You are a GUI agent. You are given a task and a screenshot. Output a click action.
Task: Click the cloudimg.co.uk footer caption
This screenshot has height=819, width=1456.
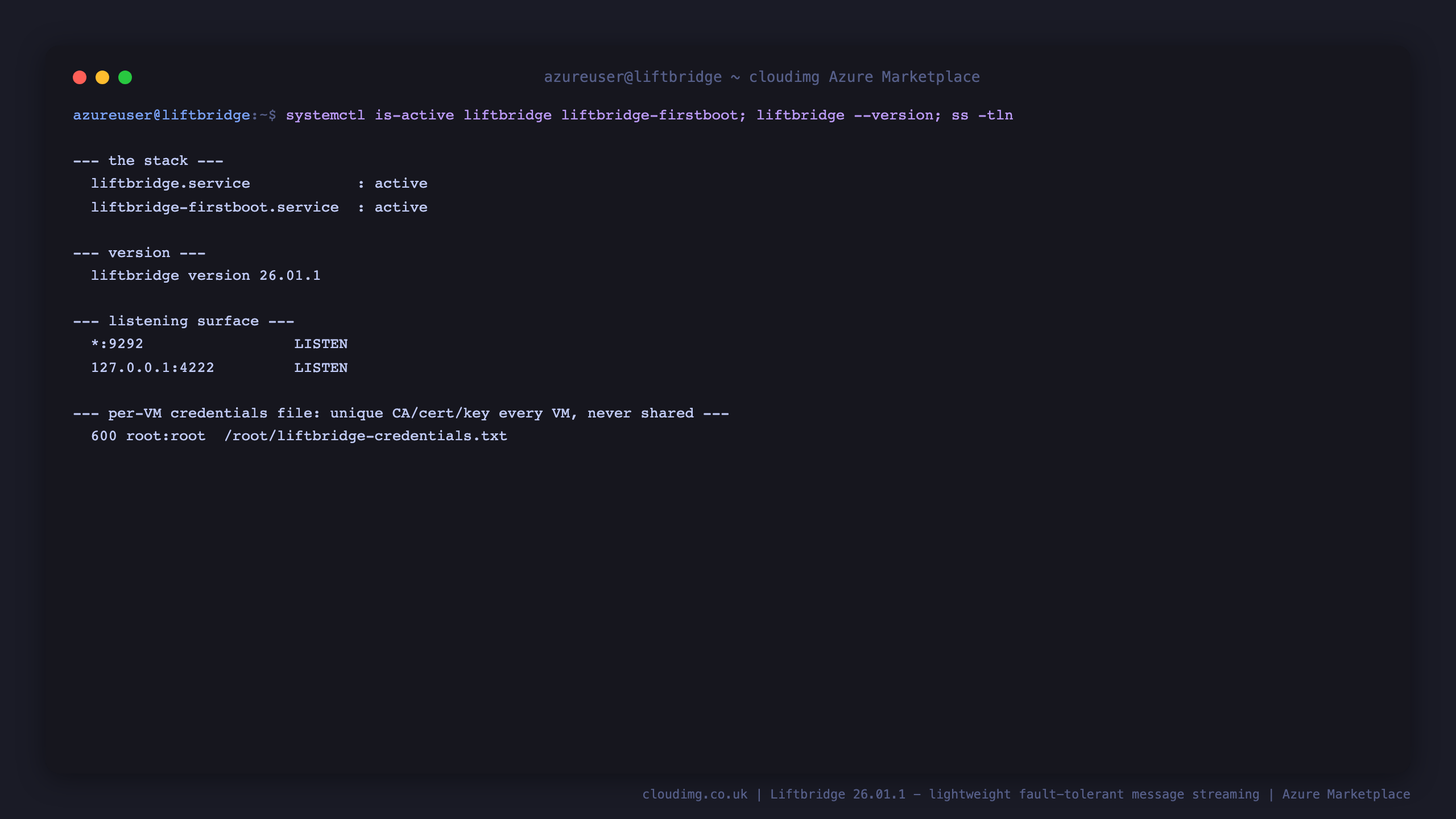tap(1027, 795)
